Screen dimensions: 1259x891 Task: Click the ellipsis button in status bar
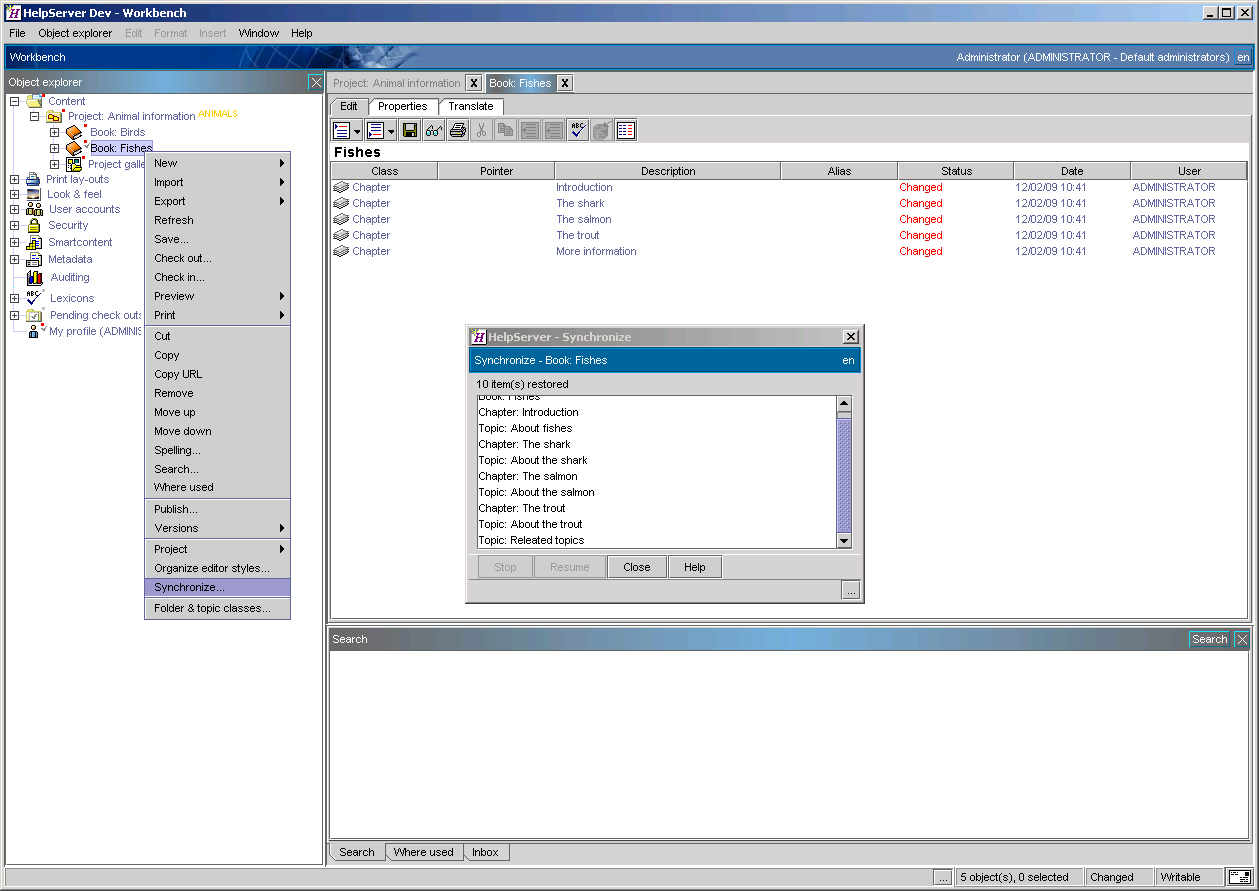[x=943, y=877]
